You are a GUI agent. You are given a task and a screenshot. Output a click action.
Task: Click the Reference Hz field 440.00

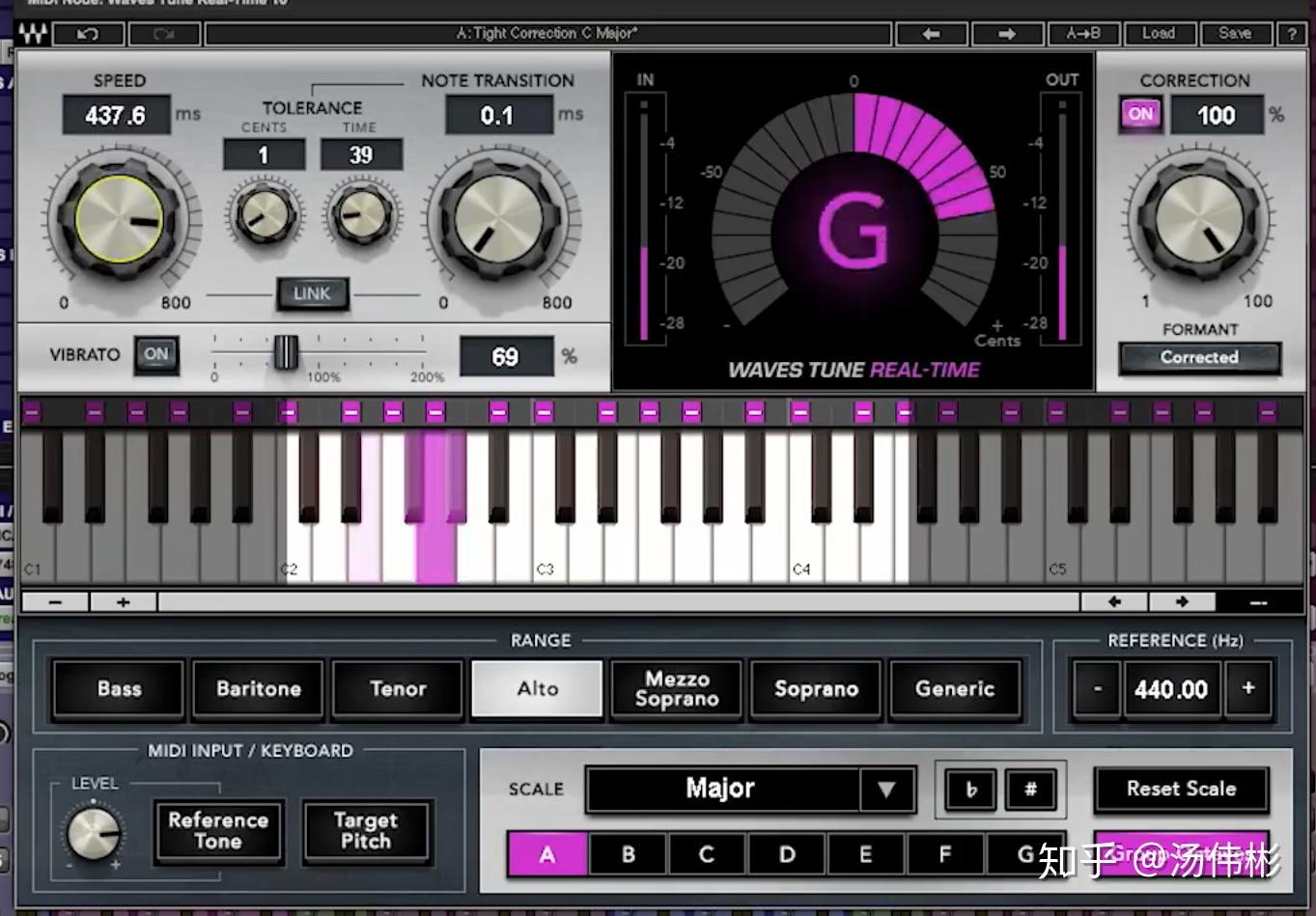pos(1172,689)
